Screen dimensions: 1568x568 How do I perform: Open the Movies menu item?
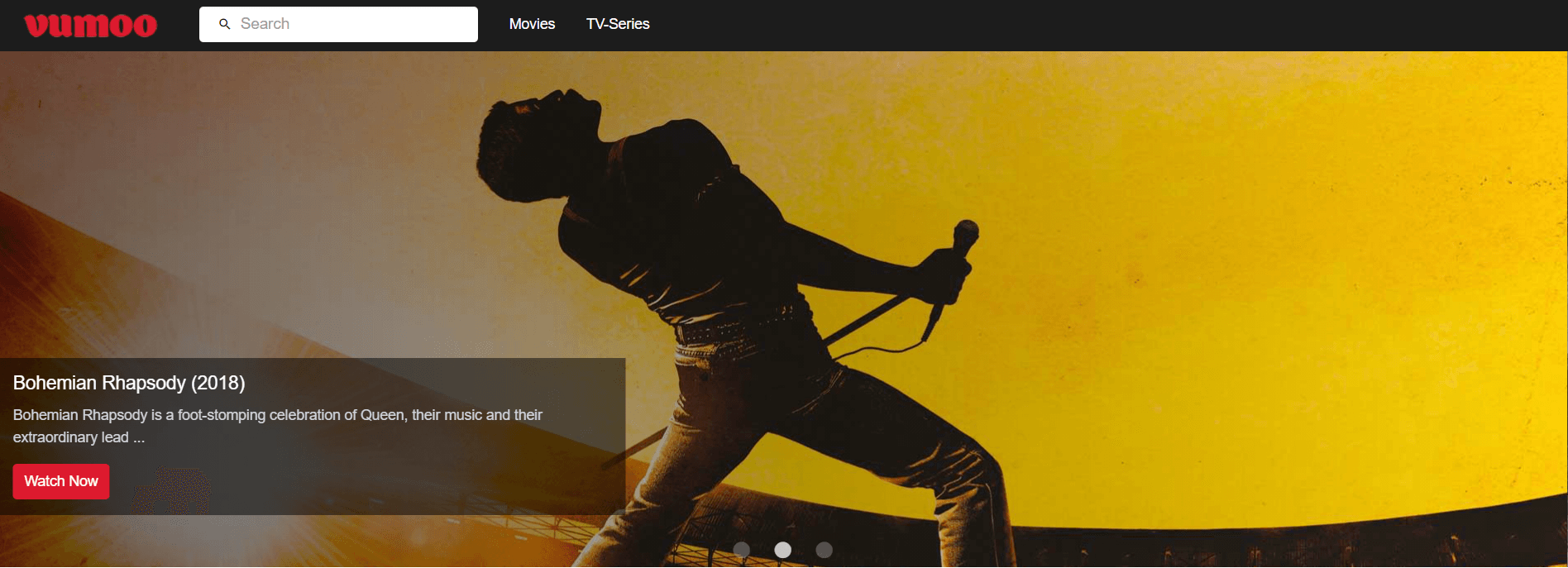532,24
